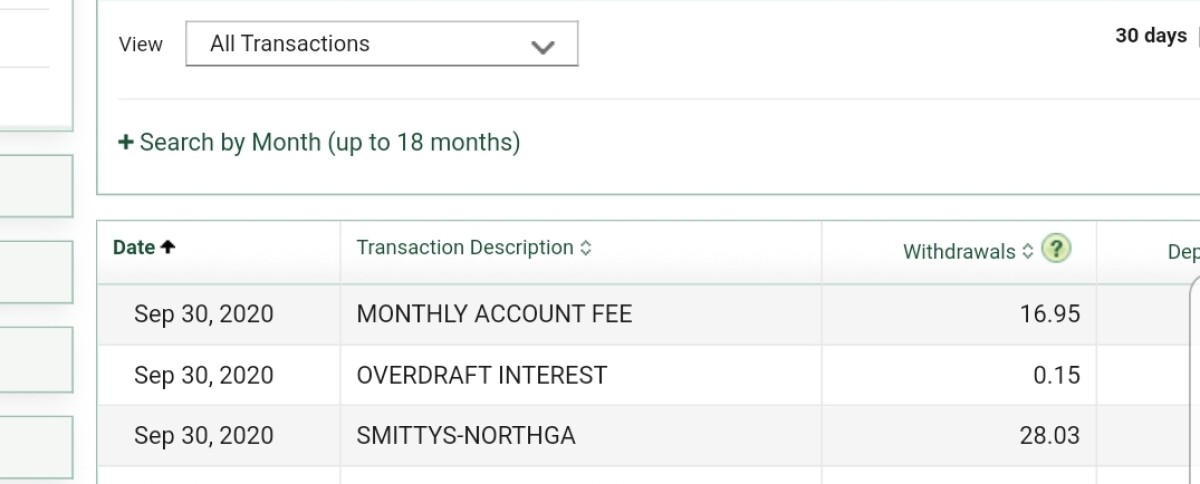Open the All Transactions view dropdown
Viewport: 1200px width, 484px height.
pos(380,44)
